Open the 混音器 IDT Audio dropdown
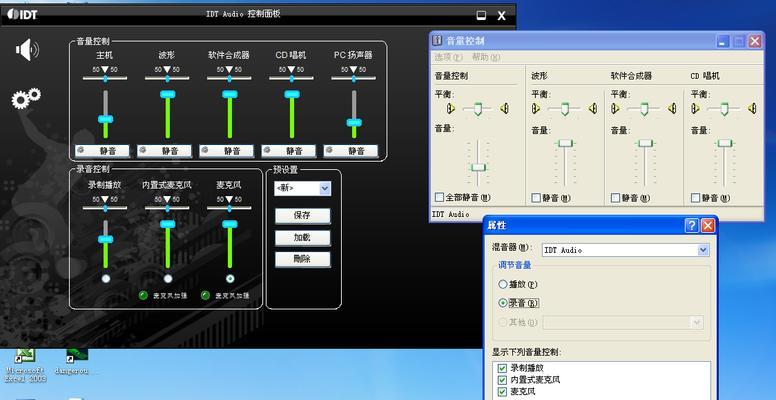Image resolution: width=776 pixels, height=400 pixels. (x=703, y=250)
